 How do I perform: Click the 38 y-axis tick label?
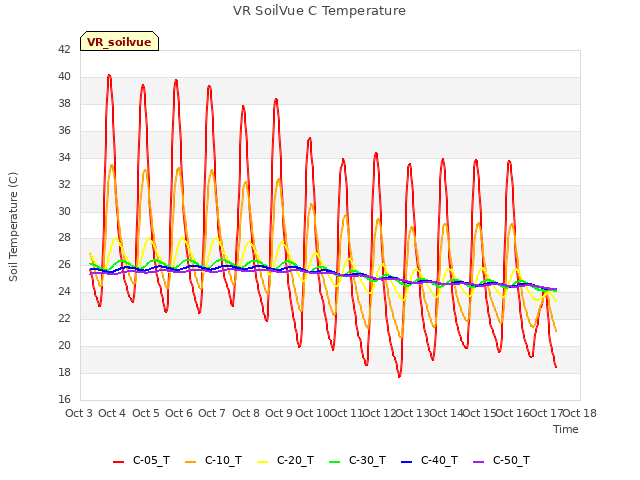[64, 103]
